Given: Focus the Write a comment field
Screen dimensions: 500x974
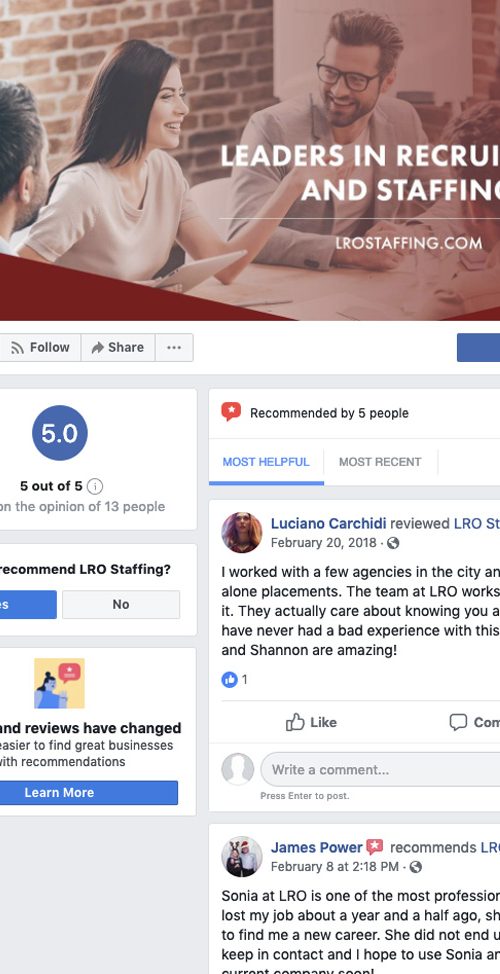Looking at the screenshot, I should tap(380, 770).
